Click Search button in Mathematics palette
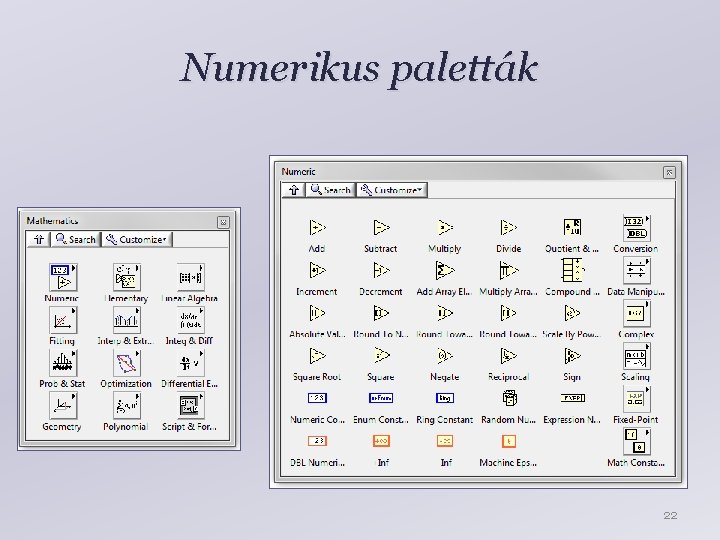 click(75, 239)
